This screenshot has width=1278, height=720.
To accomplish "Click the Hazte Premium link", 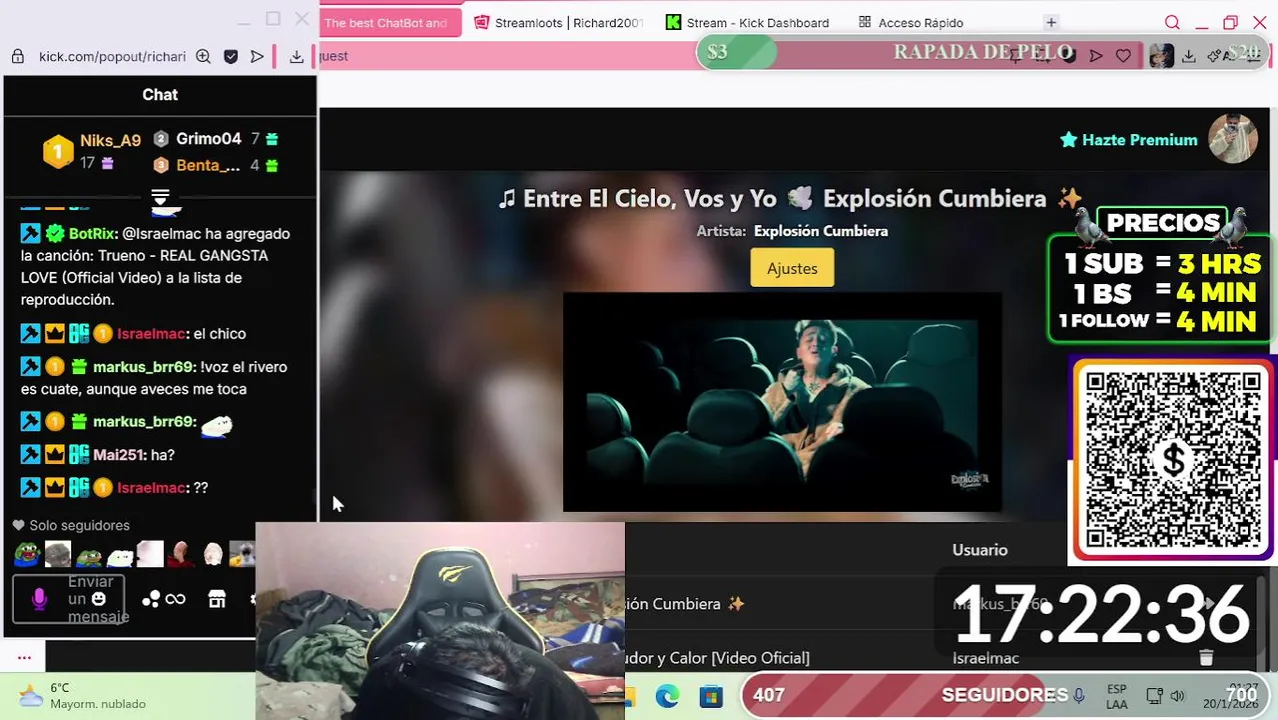I will [x=1129, y=140].
